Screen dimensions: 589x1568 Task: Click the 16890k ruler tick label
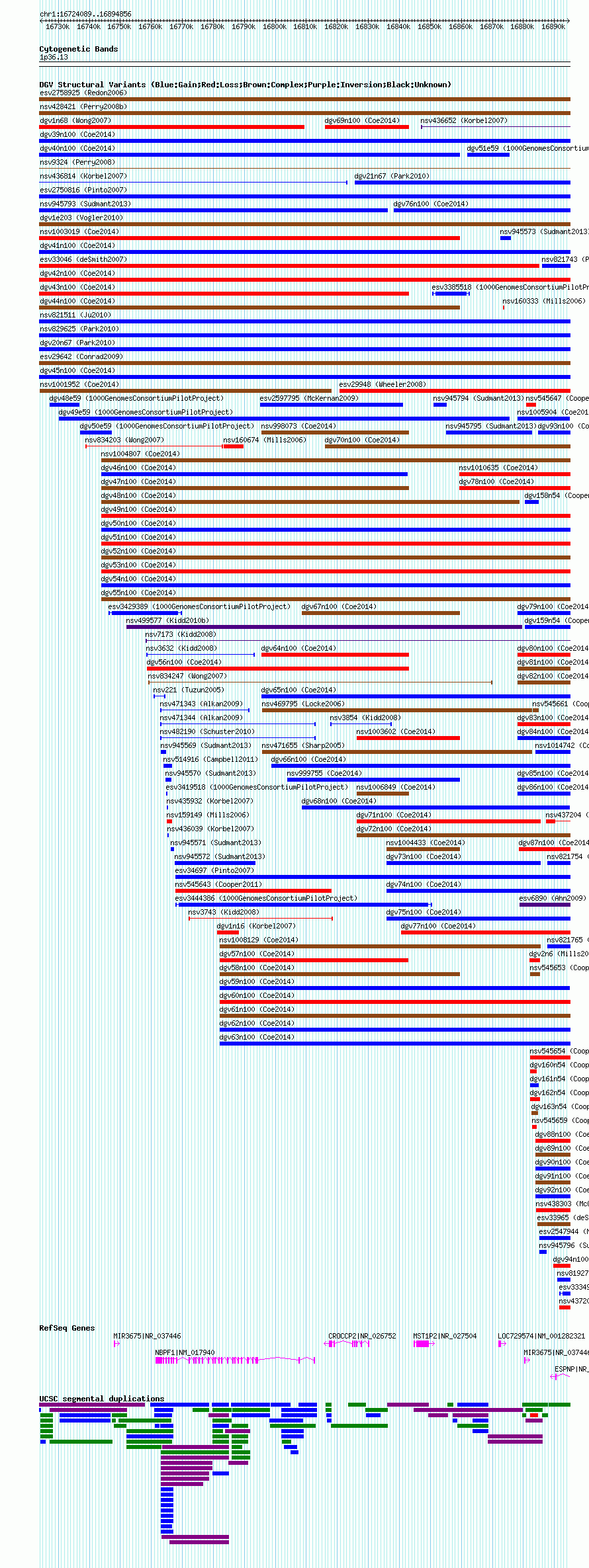click(553, 26)
